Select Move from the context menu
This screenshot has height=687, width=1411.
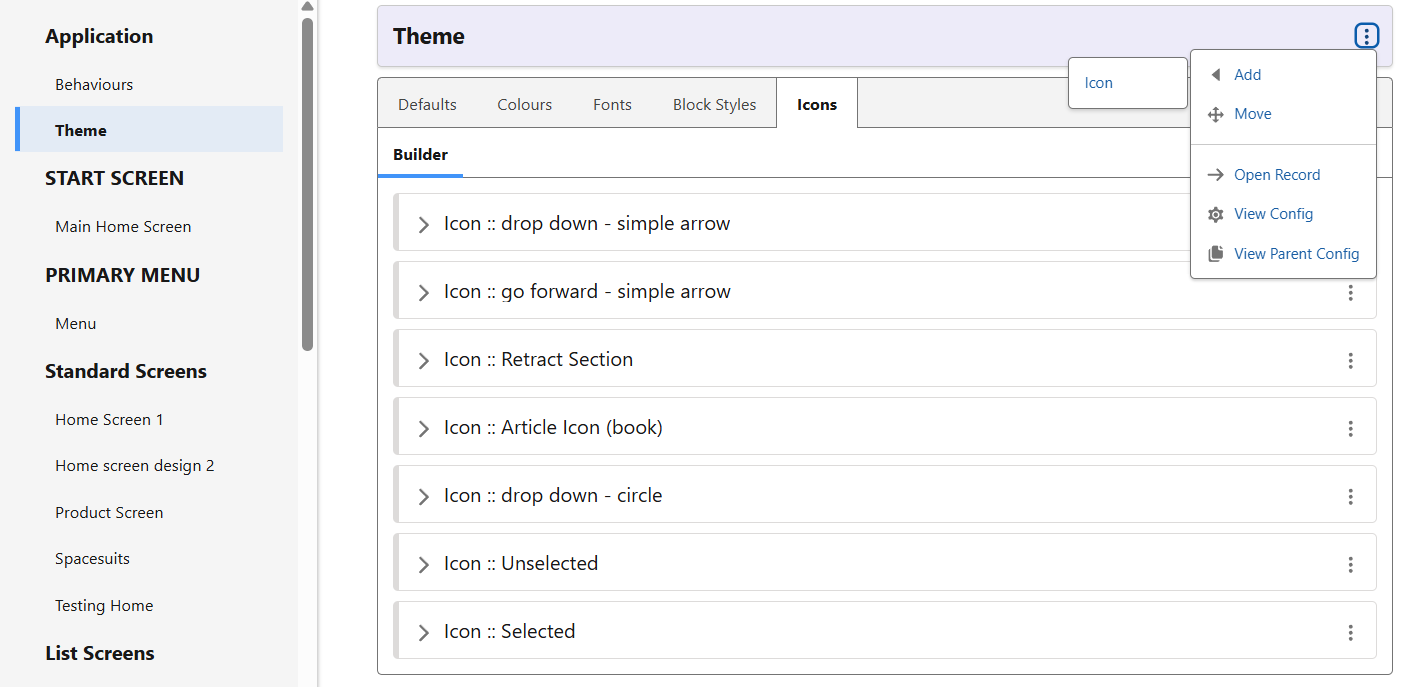pyautogui.click(x=1252, y=114)
